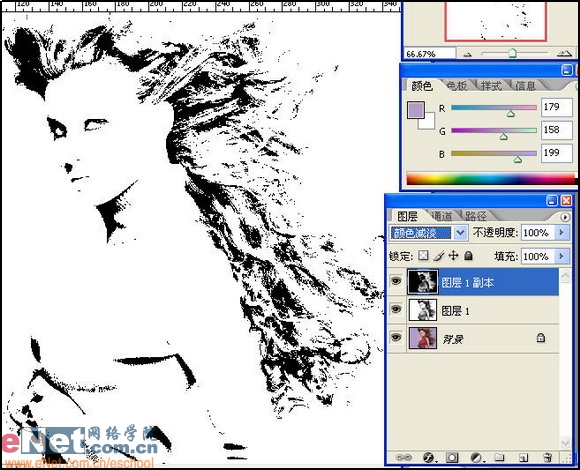Viewport: 580px width, 470px height.
Task: Lock image pixels brush icon
Action: tap(439, 256)
